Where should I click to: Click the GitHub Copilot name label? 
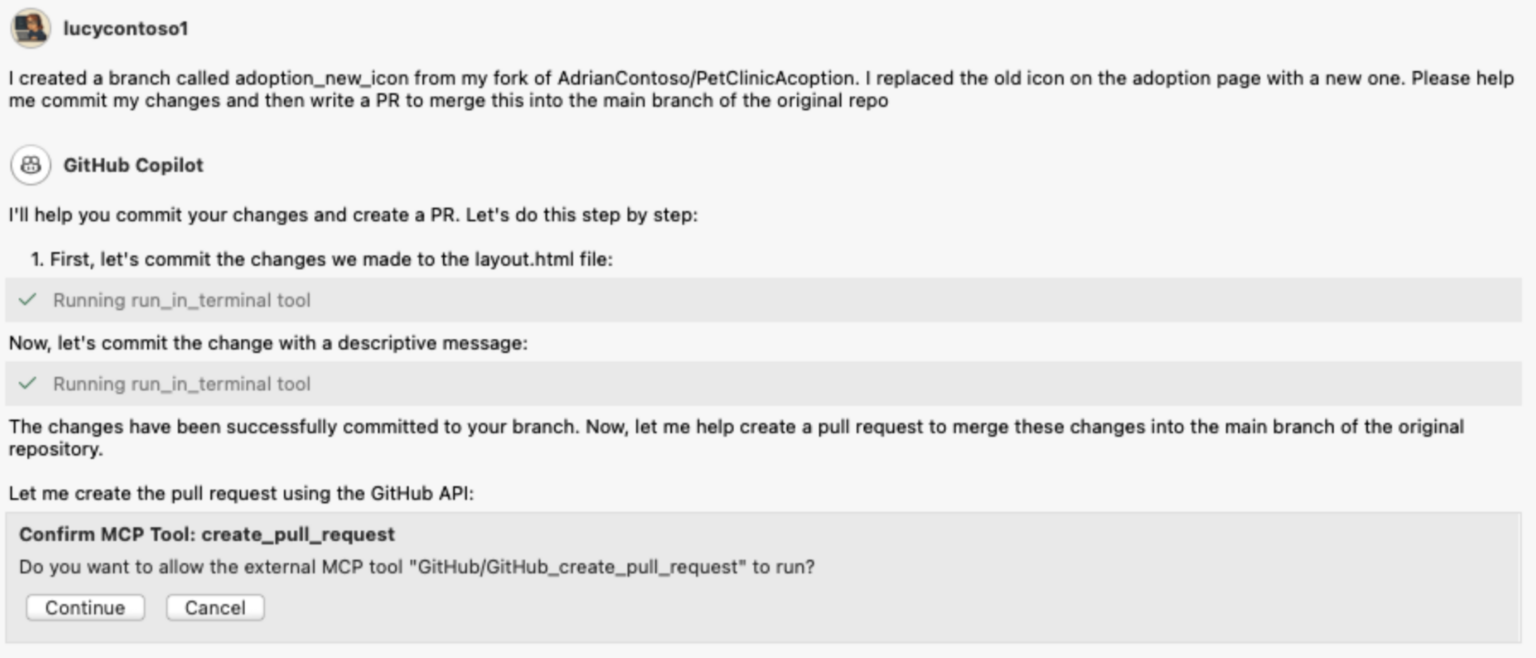pyautogui.click(x=135, y=164)
